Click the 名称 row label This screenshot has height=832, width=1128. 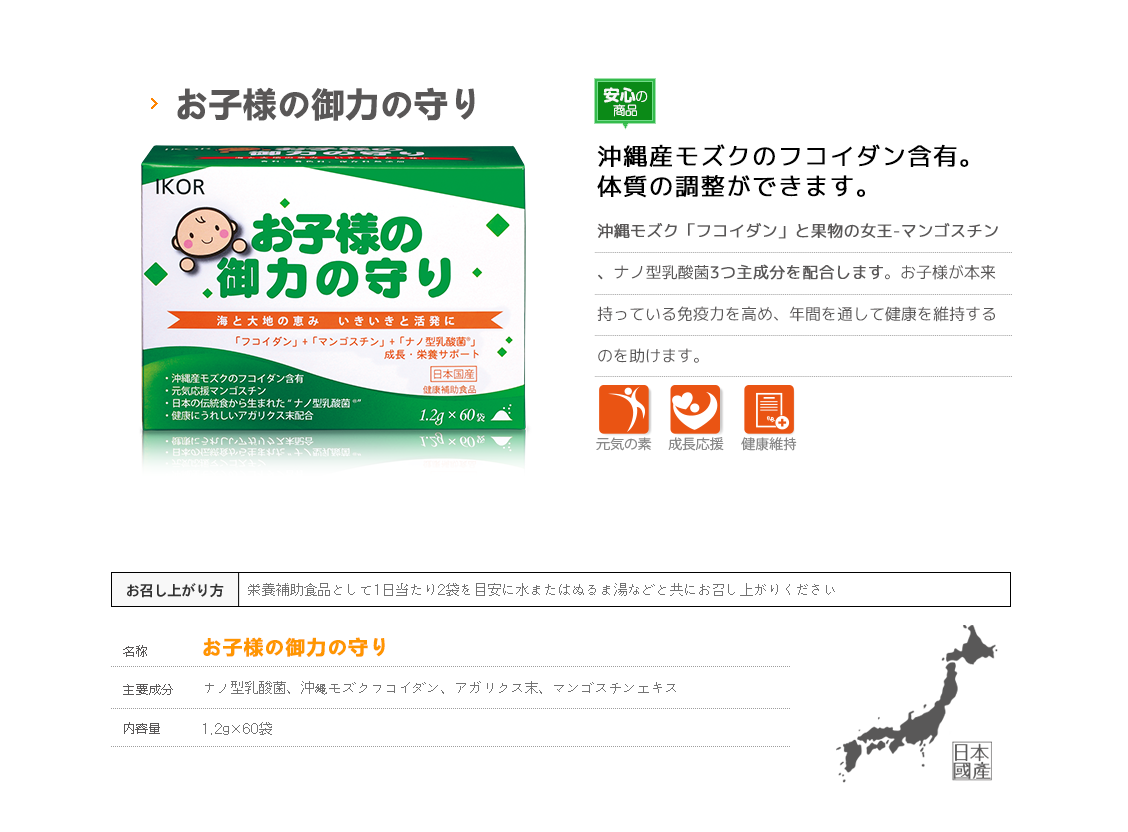tap(135, 652)
